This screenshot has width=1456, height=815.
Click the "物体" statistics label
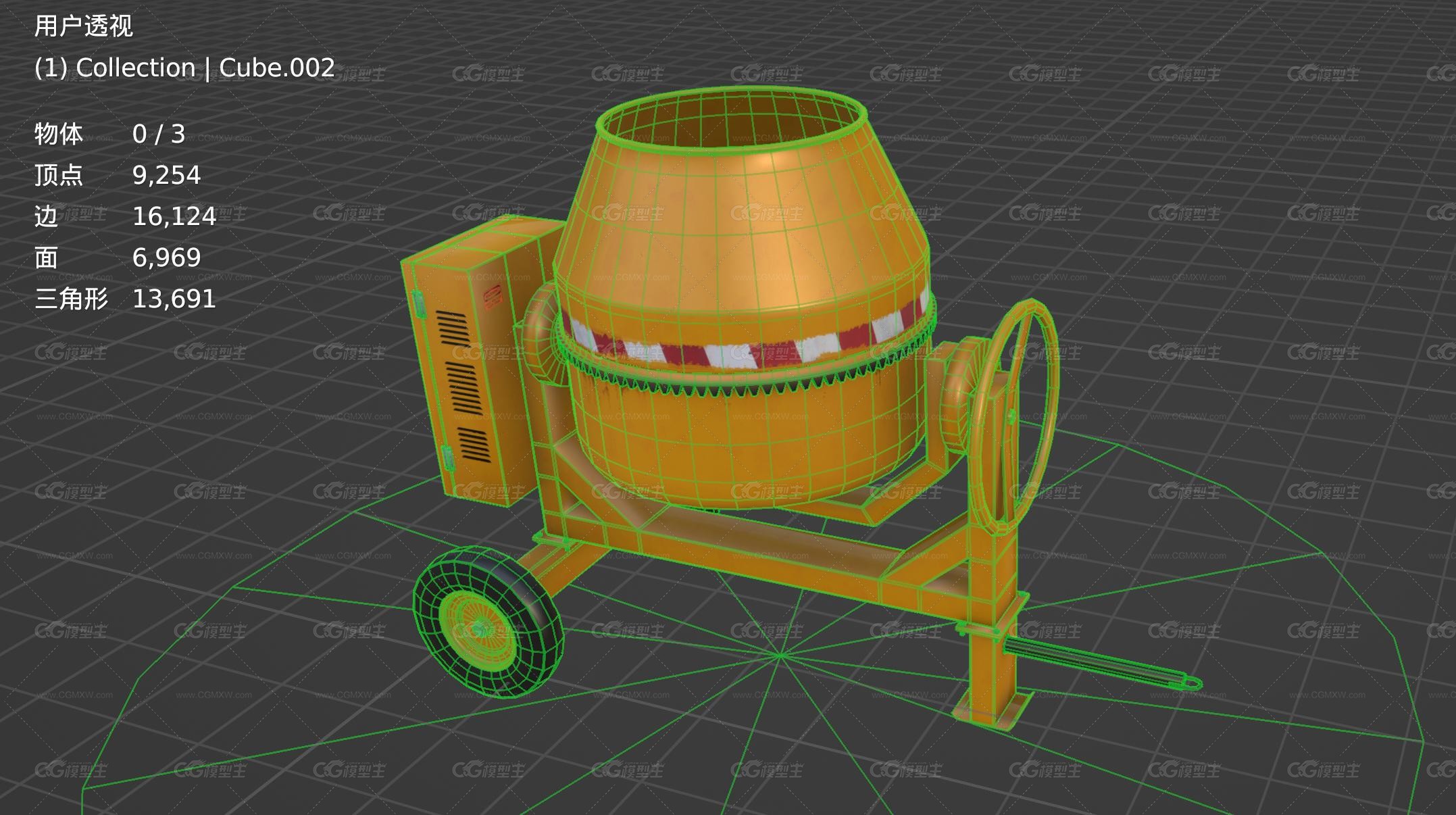[x=59, y=134]
